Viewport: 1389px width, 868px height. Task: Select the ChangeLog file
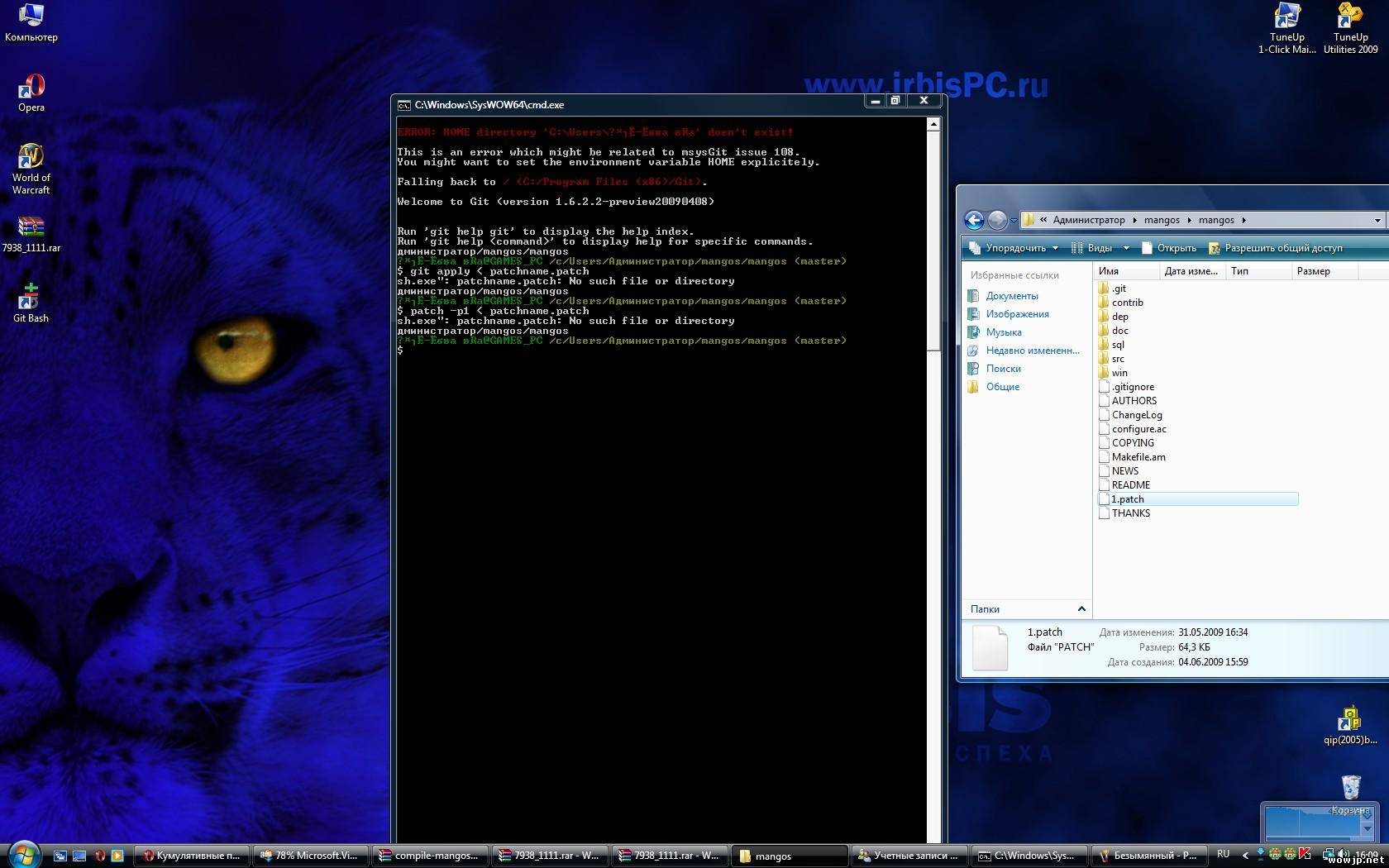tap(1131, 415)
